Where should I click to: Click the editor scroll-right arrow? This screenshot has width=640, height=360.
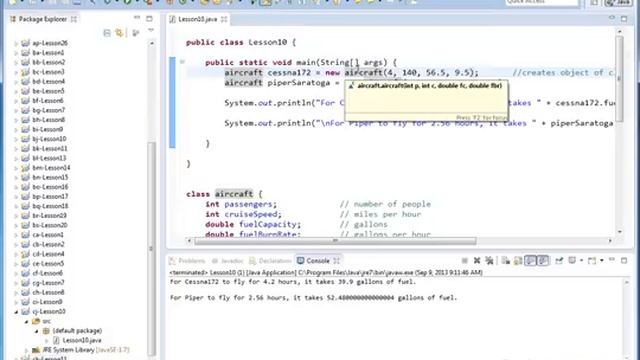click(610, 241)
